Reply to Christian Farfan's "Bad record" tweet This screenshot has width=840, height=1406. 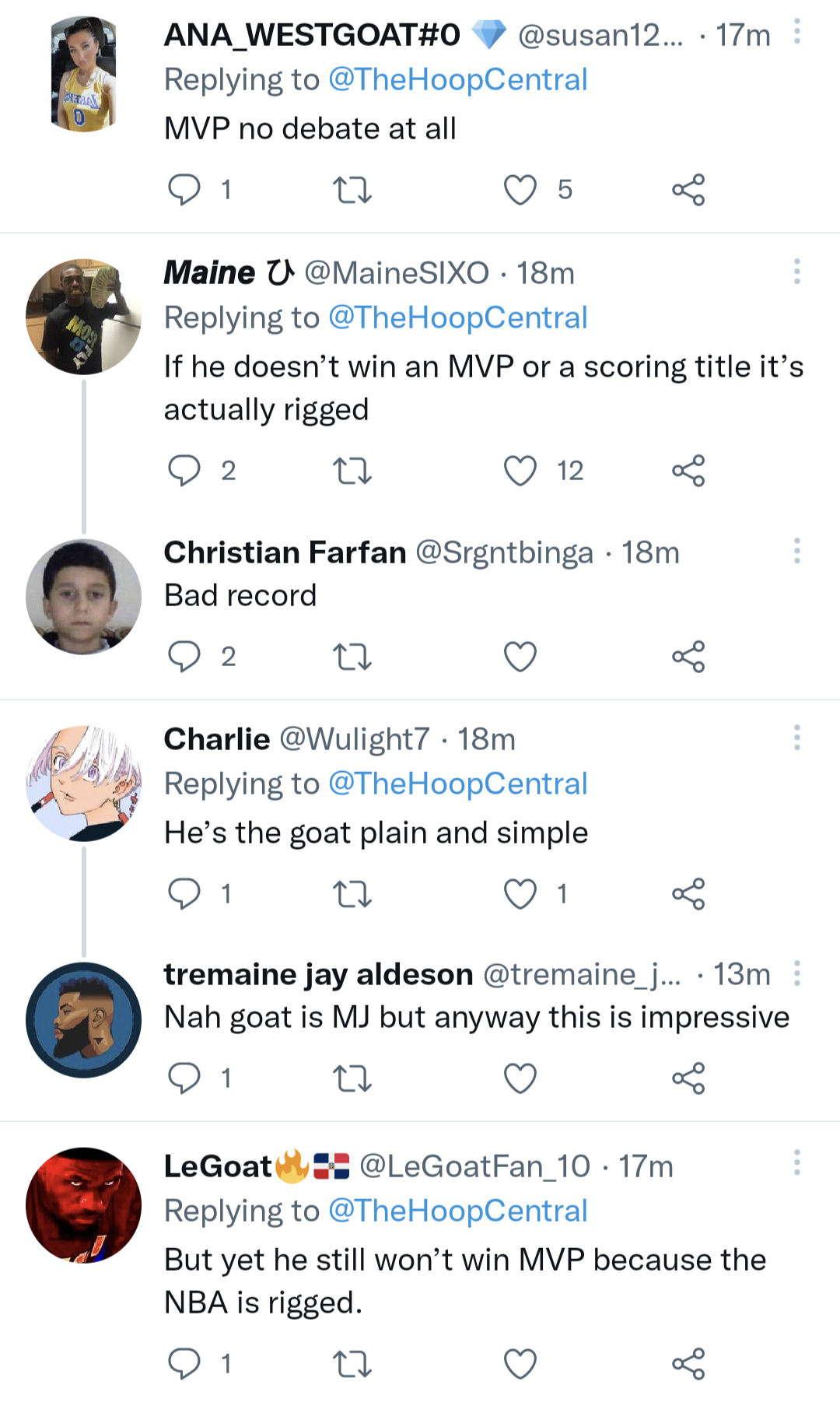(x=184, y=657)
